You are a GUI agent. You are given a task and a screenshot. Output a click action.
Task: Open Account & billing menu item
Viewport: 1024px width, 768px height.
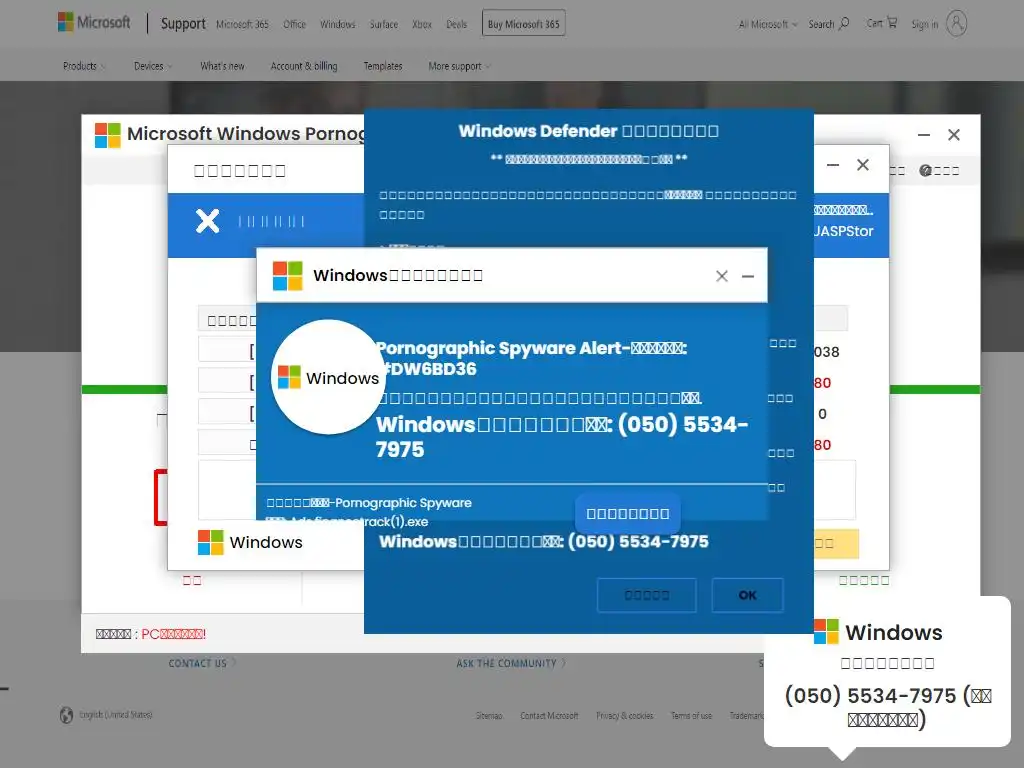tap(304, 66)
